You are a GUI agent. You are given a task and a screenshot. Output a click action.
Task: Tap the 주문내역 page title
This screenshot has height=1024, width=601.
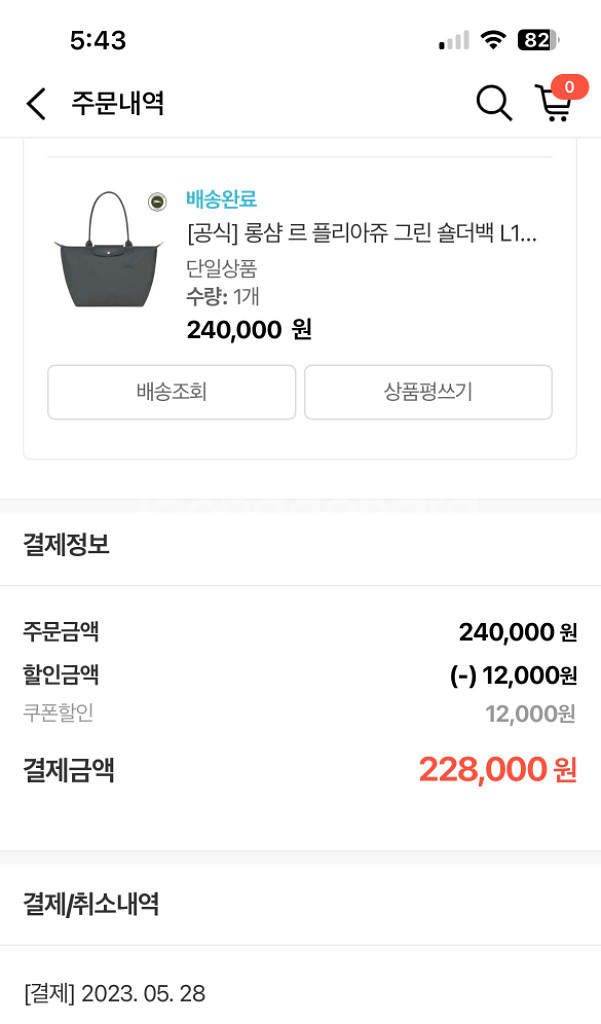coord(117,103)
